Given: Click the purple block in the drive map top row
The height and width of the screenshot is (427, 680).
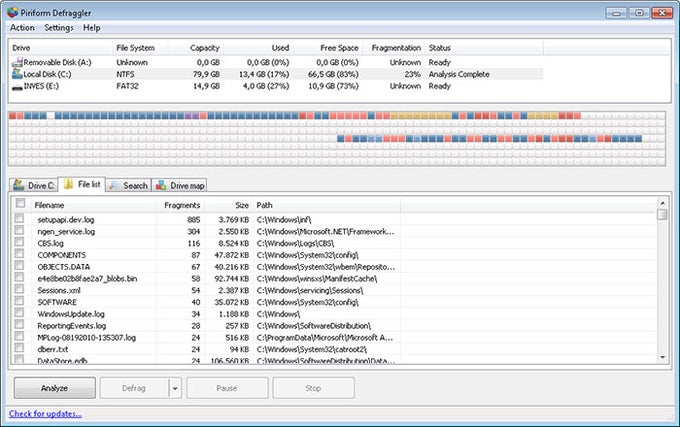Looking at the screenshot, I should pos(188,116).
